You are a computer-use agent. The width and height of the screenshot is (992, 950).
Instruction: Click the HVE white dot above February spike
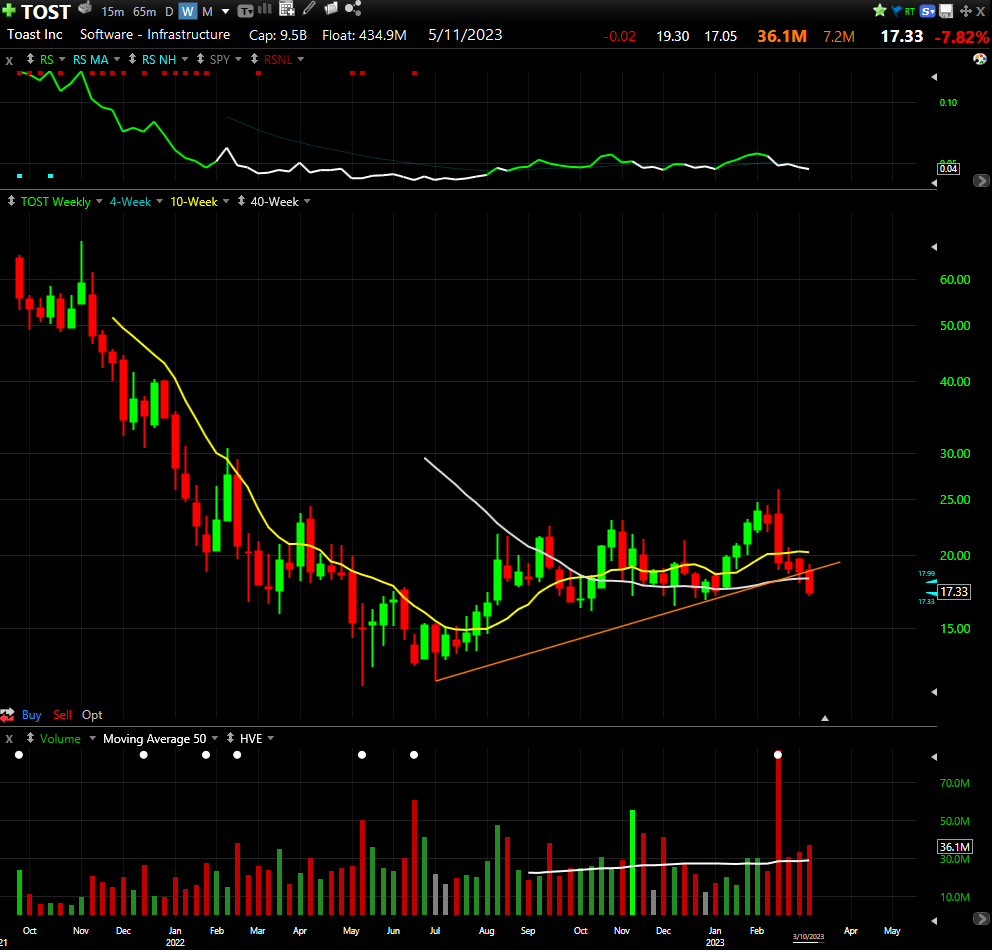778,755
